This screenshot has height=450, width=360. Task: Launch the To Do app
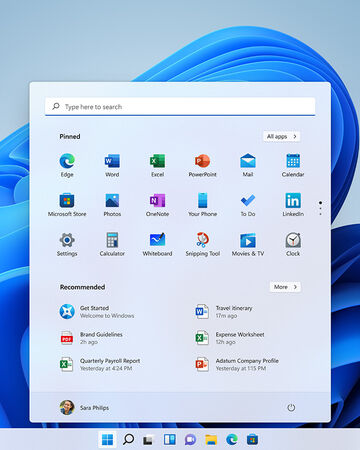click(248, 205)
